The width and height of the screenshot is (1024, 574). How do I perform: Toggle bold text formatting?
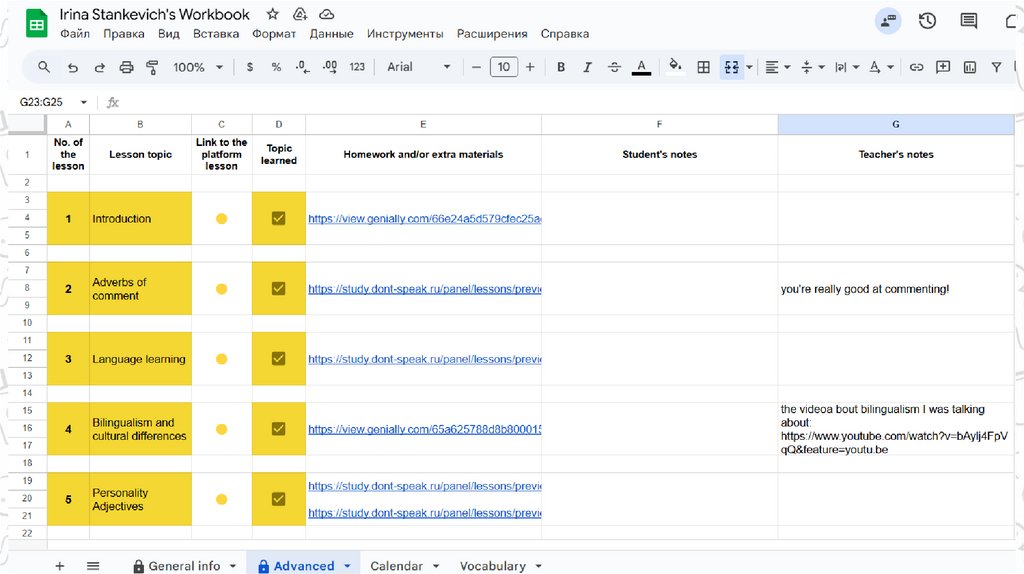[561, 67]
